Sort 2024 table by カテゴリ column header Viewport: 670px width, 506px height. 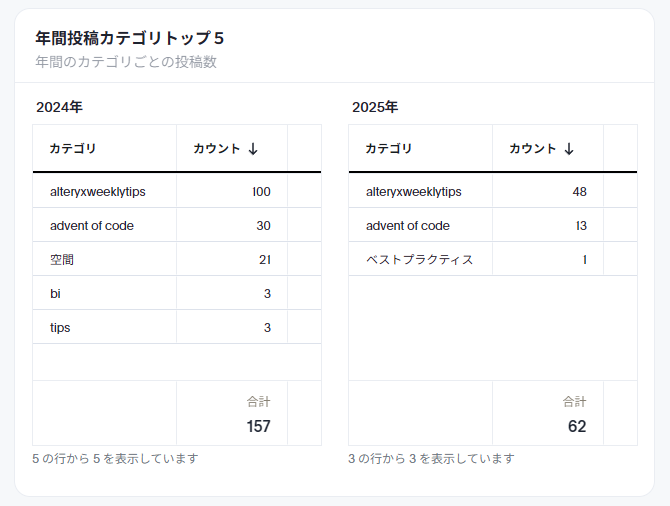coord(73,149)
